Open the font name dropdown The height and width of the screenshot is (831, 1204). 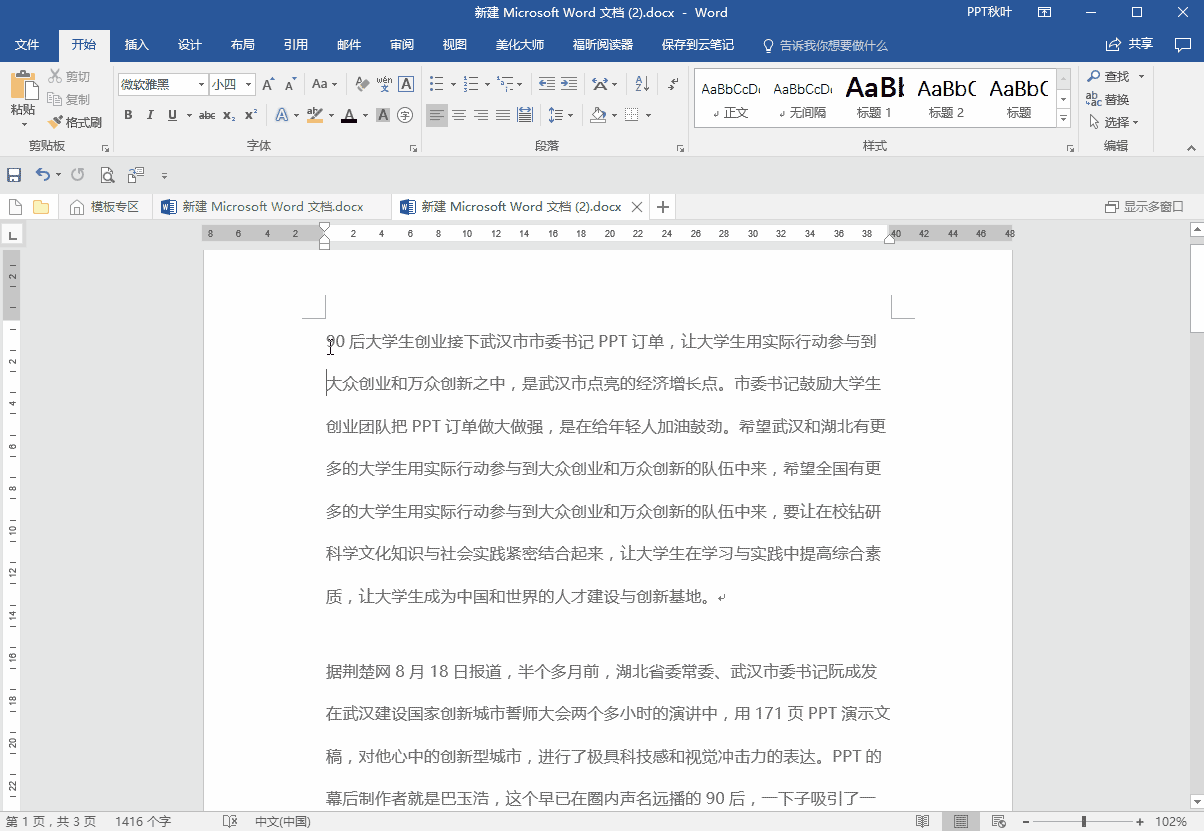point(199,84)
